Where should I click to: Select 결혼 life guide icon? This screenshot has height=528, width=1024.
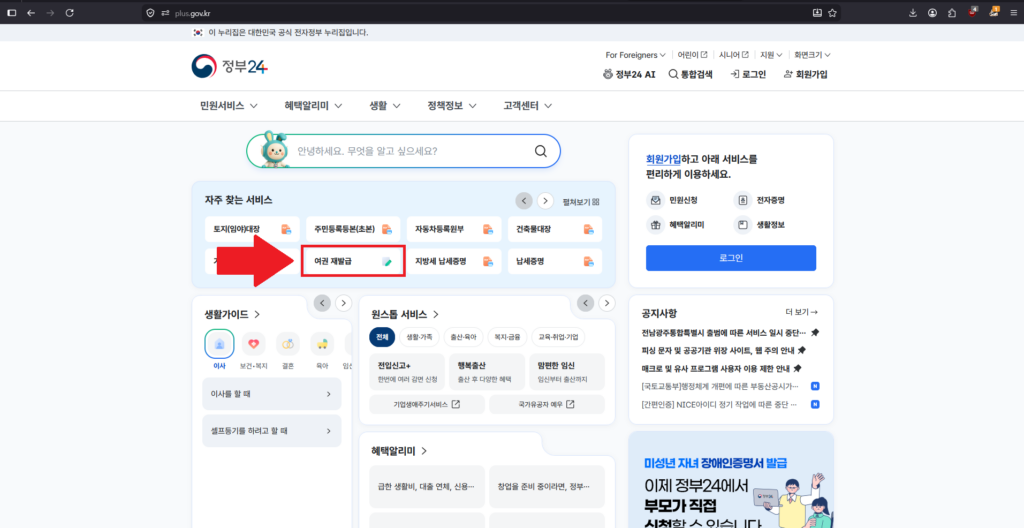(x=288, y=344)
